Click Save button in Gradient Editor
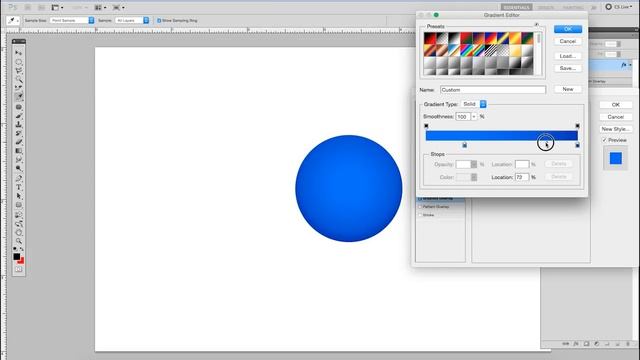Viewport: 640px width, 360px height. pos(568,68)
